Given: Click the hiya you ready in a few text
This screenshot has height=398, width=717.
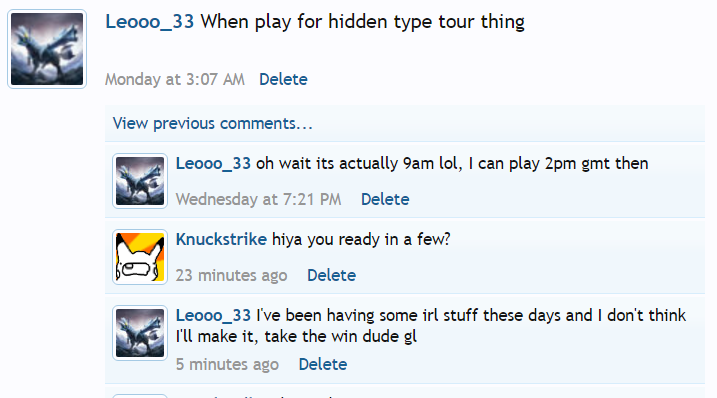Looking at the screenshot, I should [361, 239].
